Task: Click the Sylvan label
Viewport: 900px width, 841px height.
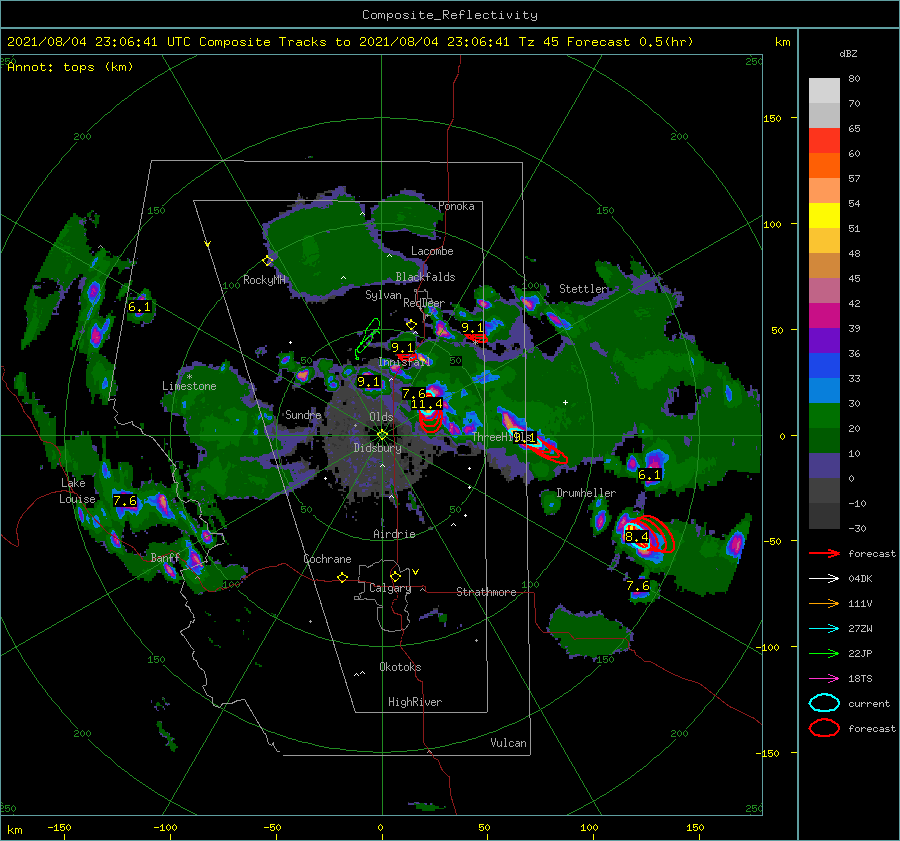Action: click(383, 295)
